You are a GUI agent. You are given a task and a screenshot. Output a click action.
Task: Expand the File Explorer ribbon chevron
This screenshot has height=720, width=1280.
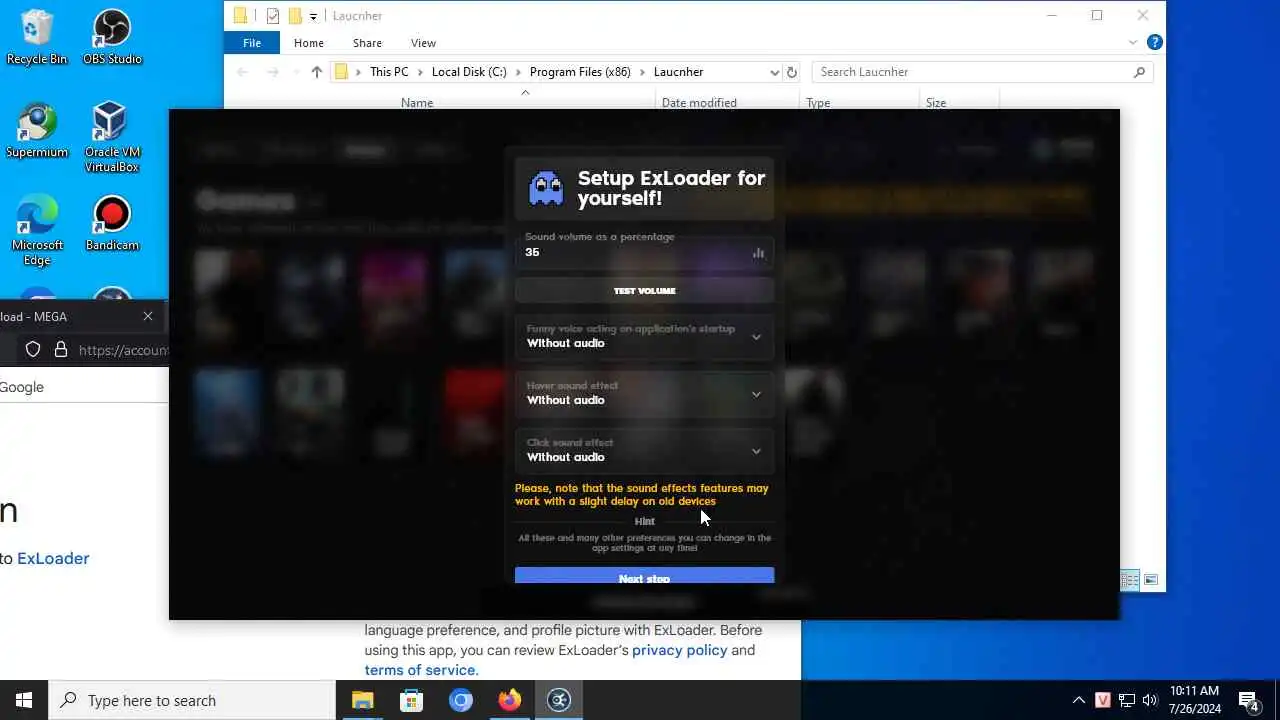tap(1133, 43)
